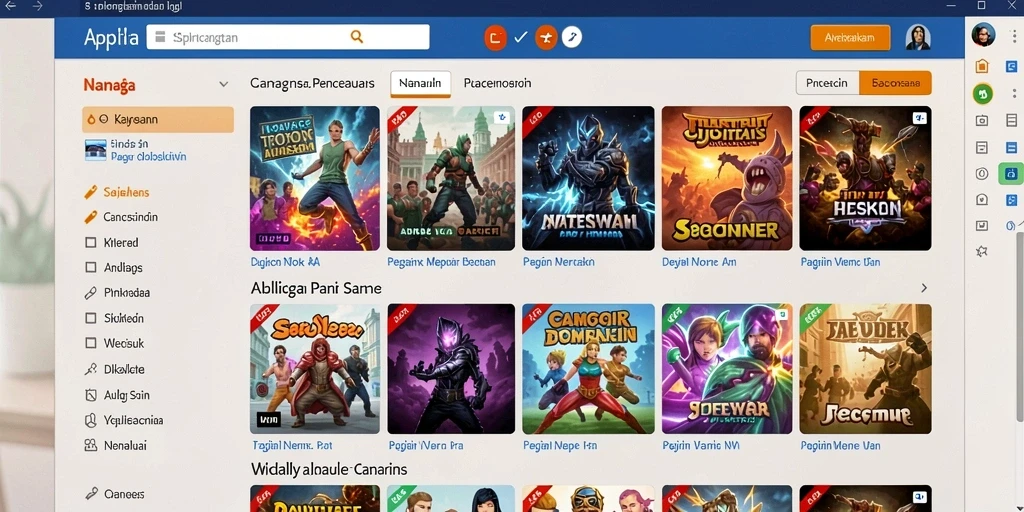Open the user avatar in blue header
The image size is (1024, 512).
coord(918,37)
